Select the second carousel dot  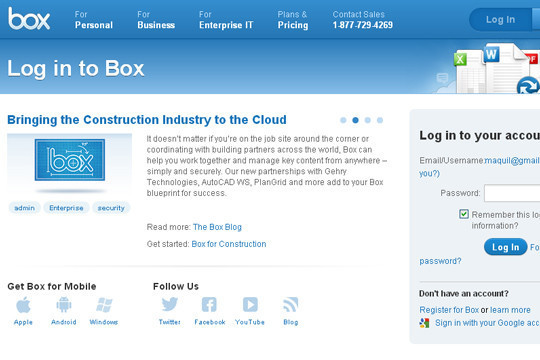[355, 120]
